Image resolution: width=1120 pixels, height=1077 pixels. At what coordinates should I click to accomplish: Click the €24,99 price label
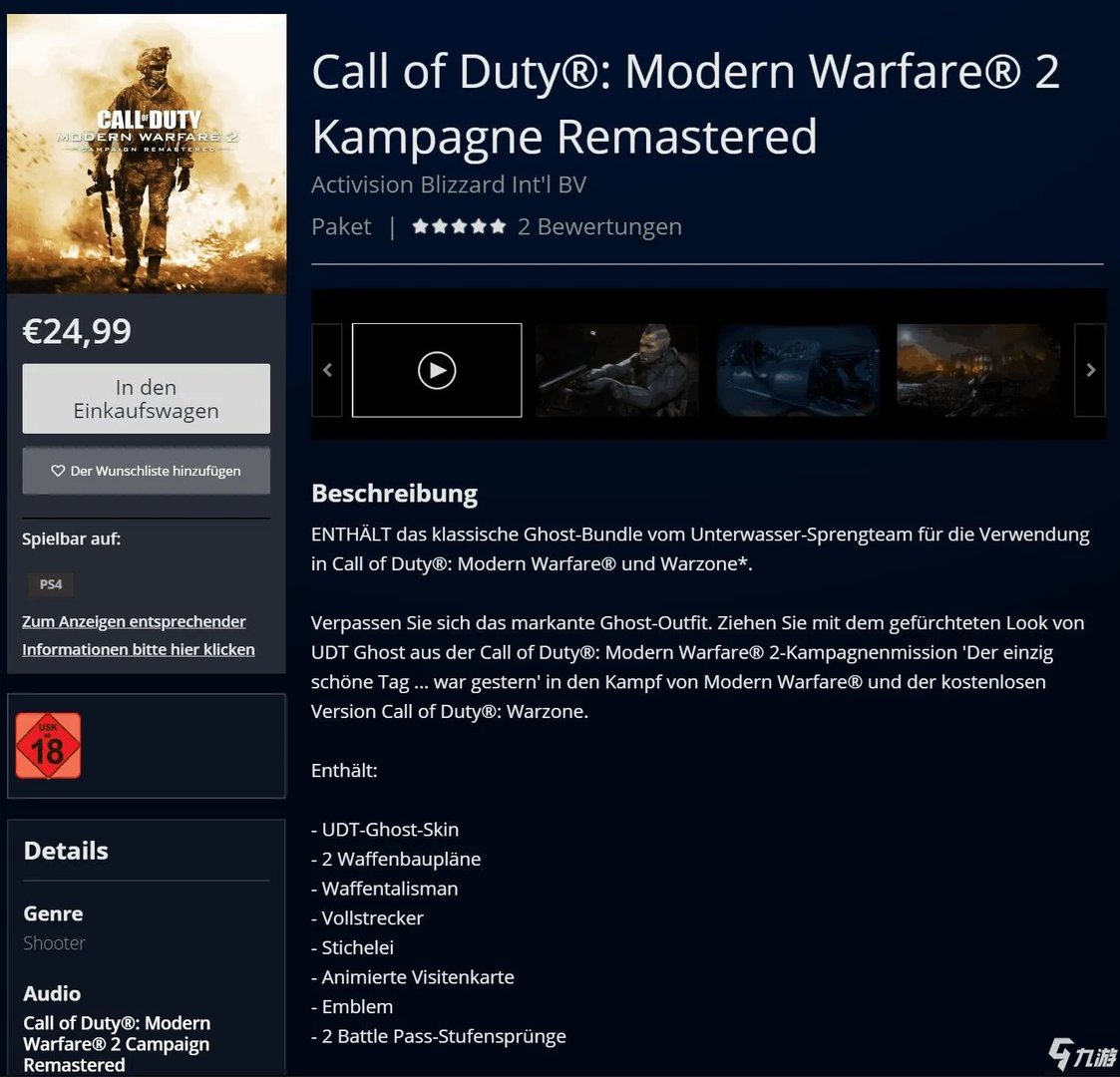77,331
